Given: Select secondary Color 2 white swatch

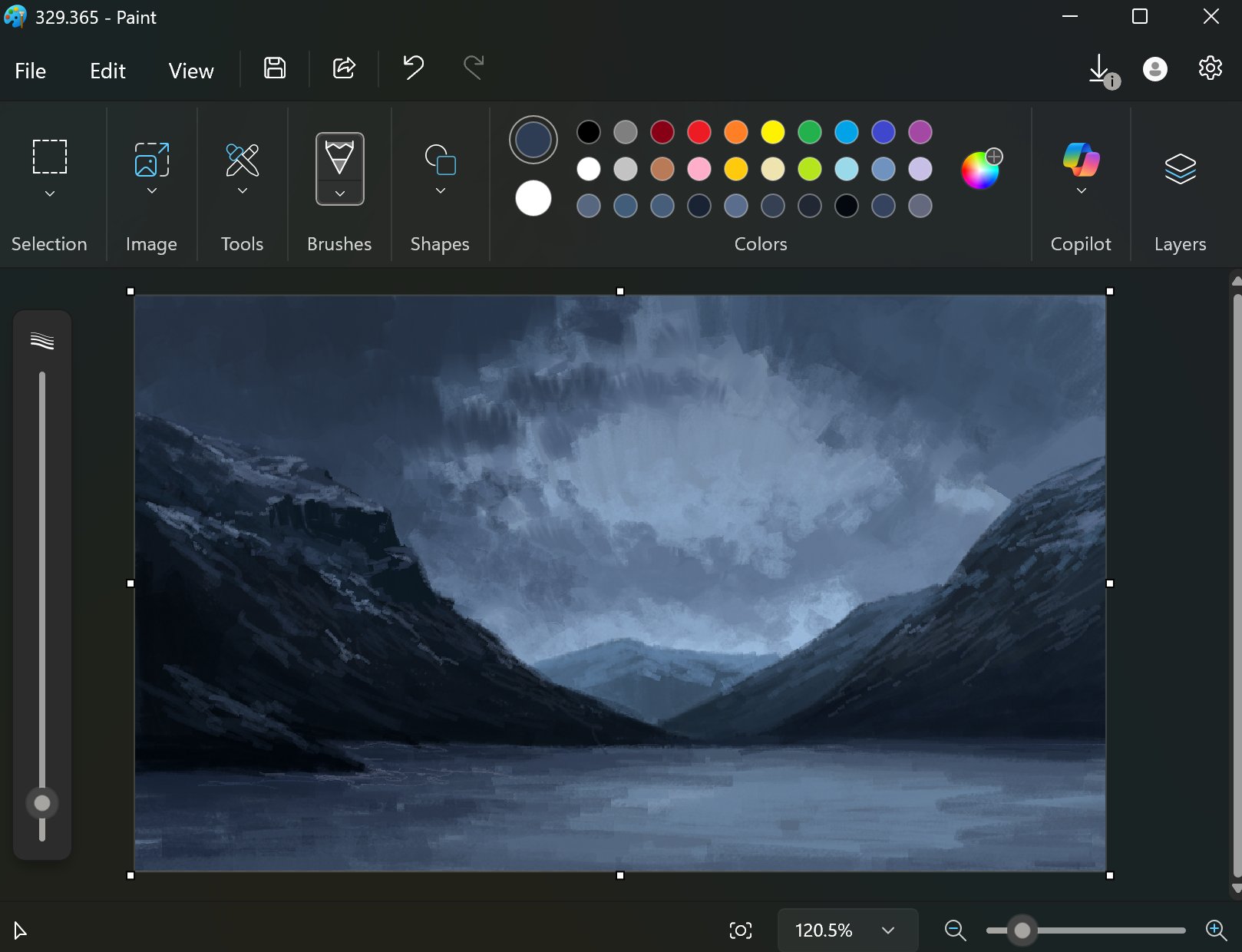Looking at the screenshot, I should coord(533,198).
